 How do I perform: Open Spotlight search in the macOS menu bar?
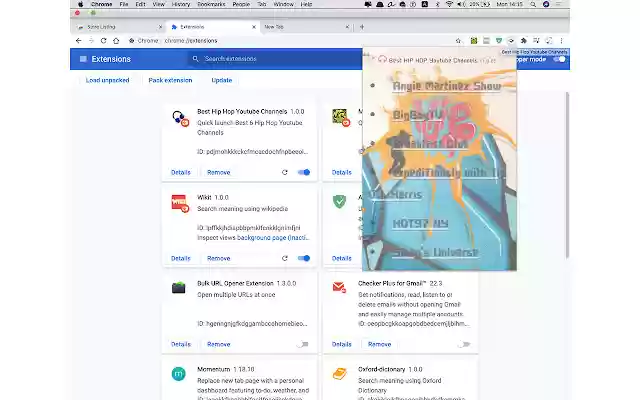[x=533, y=4]
